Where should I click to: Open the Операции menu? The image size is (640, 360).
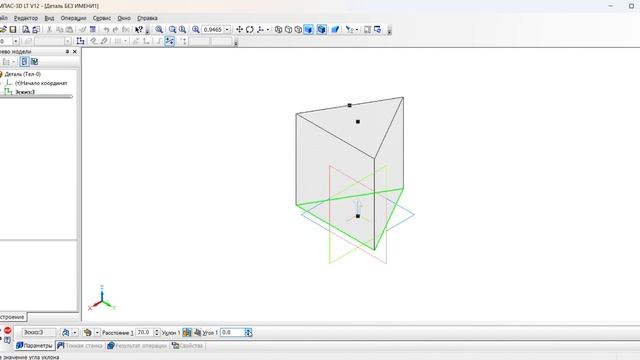(73, 18)
